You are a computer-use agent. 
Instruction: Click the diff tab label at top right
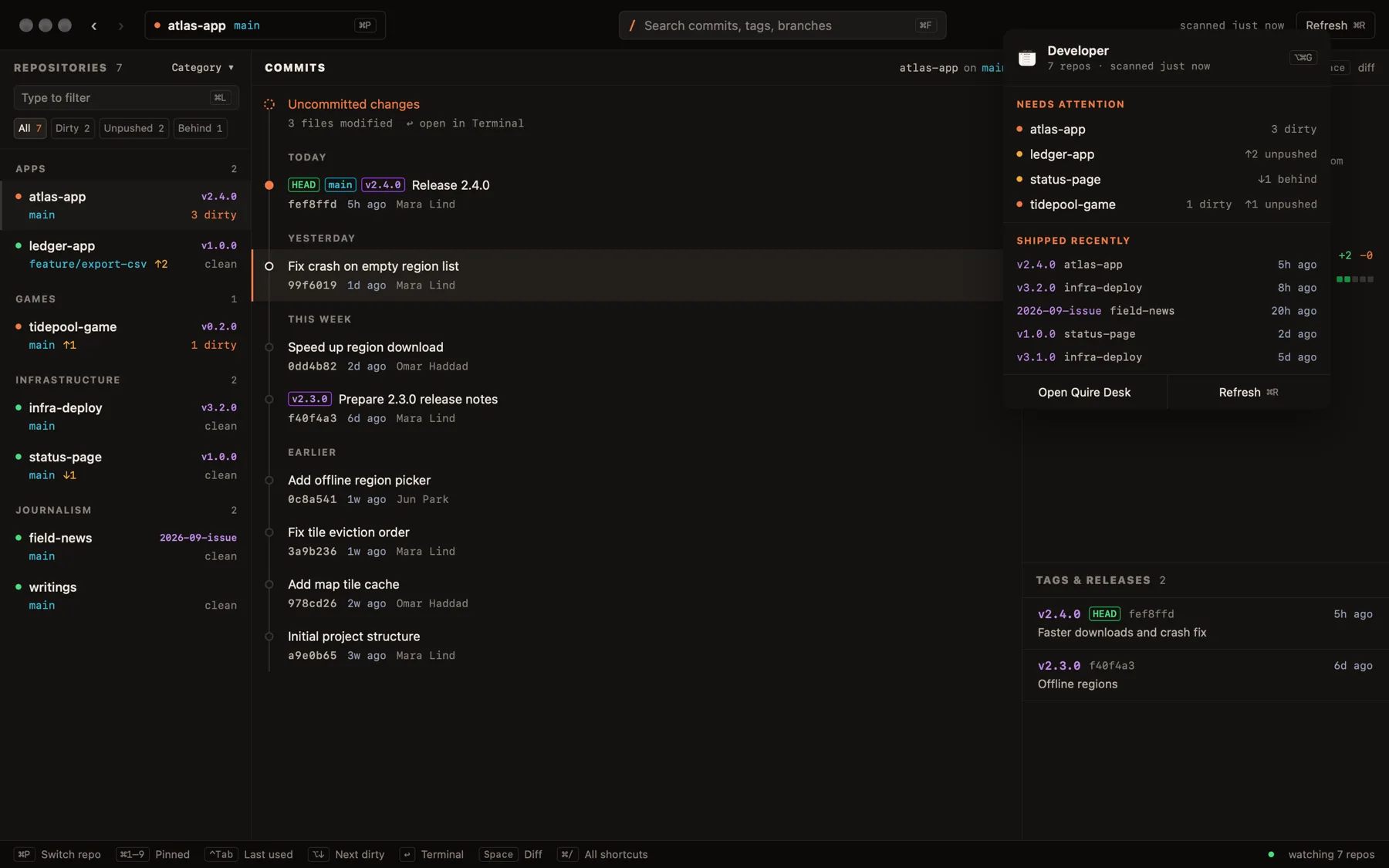coord(1367,68)
